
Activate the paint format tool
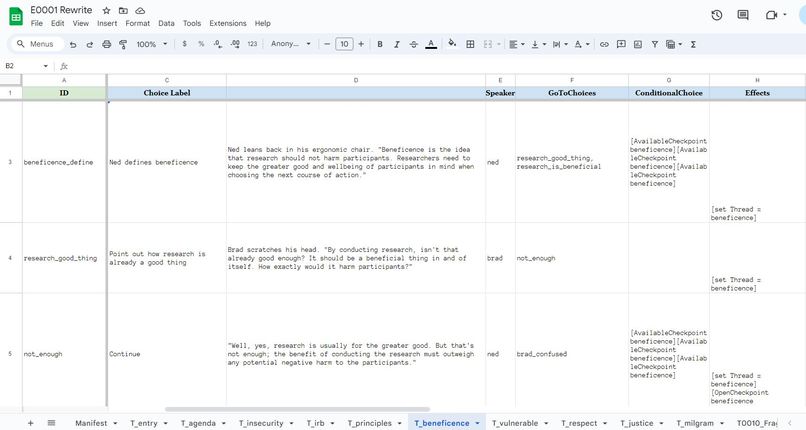click(123, 44)
